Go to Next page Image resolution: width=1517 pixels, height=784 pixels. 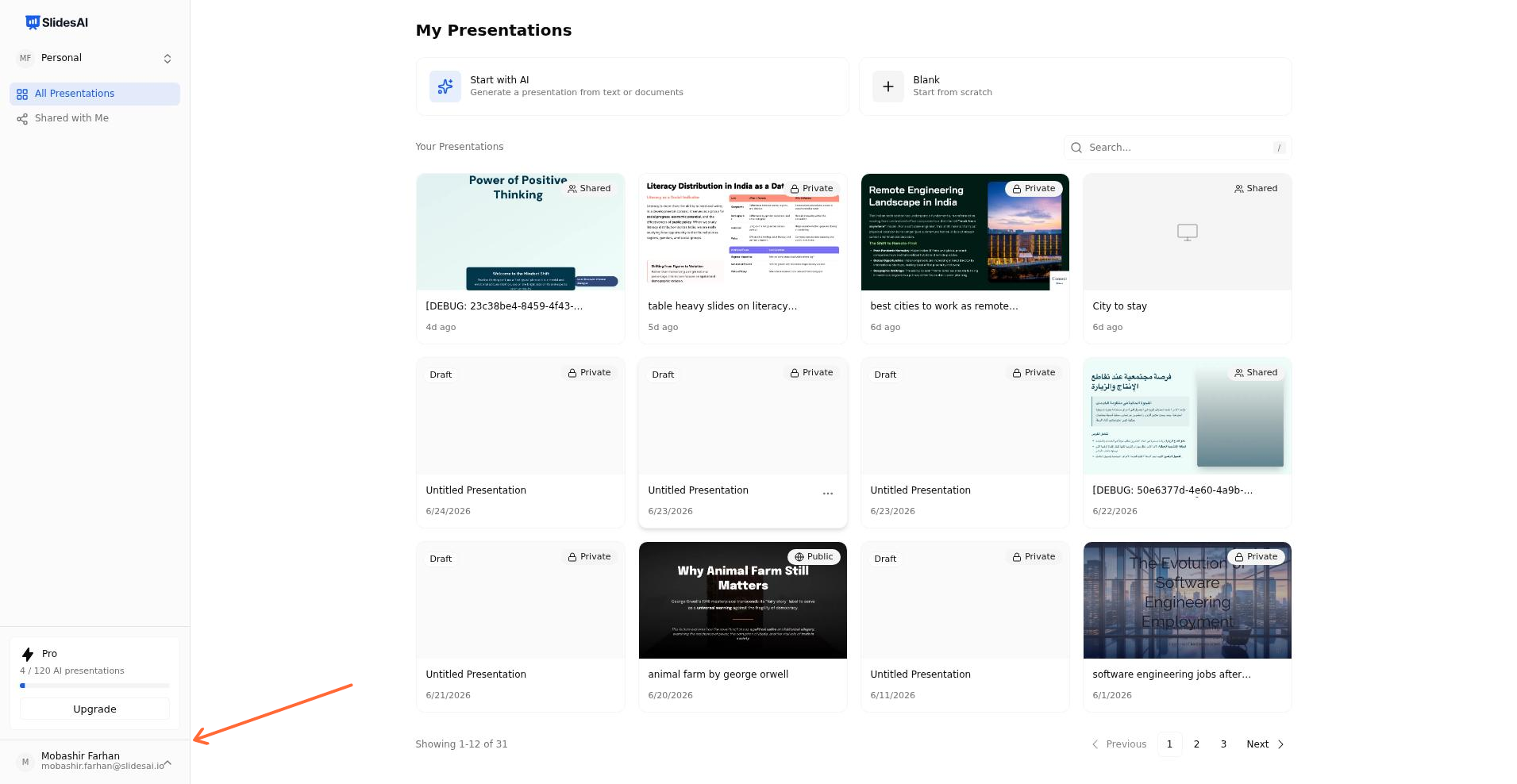click(1265, 744)
